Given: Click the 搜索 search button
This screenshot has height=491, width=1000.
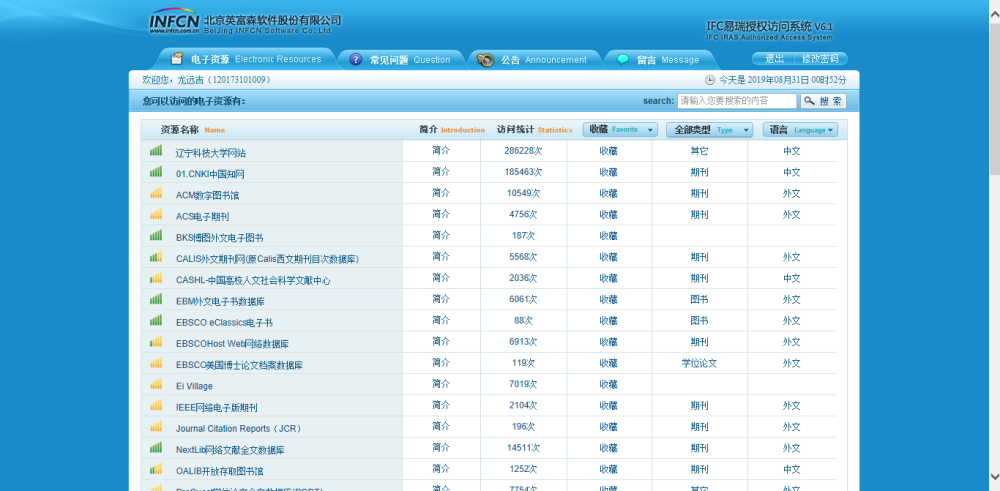Looking at the screenshot, I should pyautogui.click(x=823, y=101).
